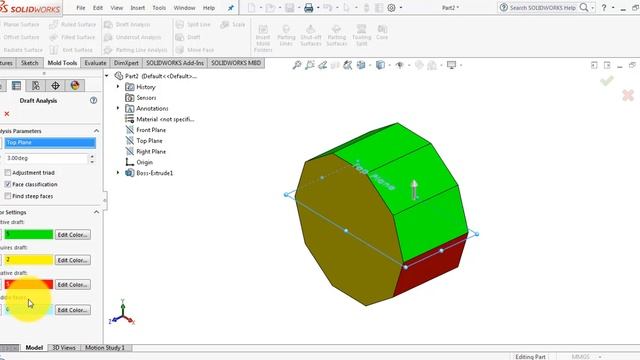The image size is (640, 360).
Task: Open the View Settings monitor icon
Action: point(451,65)
